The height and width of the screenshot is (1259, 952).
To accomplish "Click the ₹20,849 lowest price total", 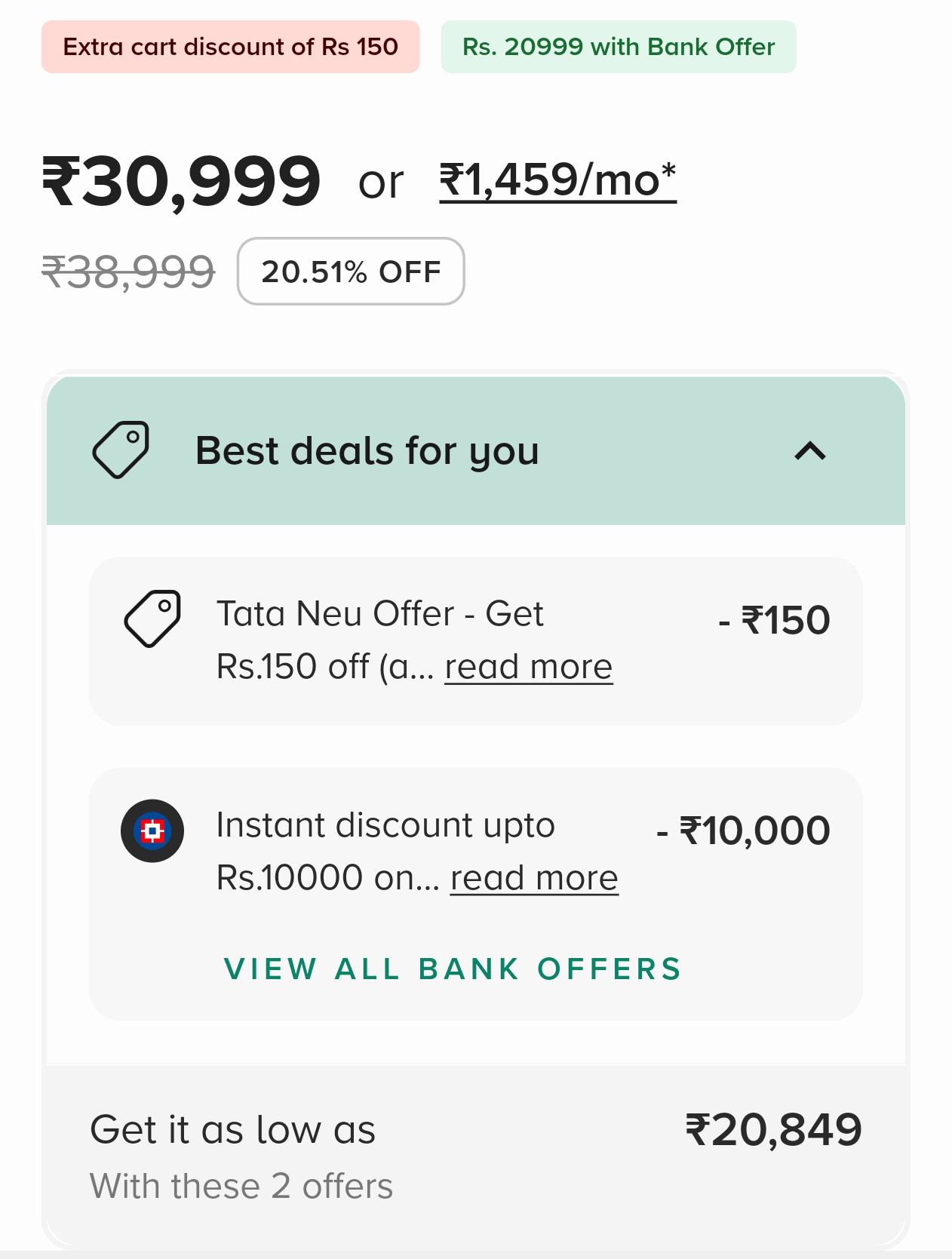I will pos(773,1129).
